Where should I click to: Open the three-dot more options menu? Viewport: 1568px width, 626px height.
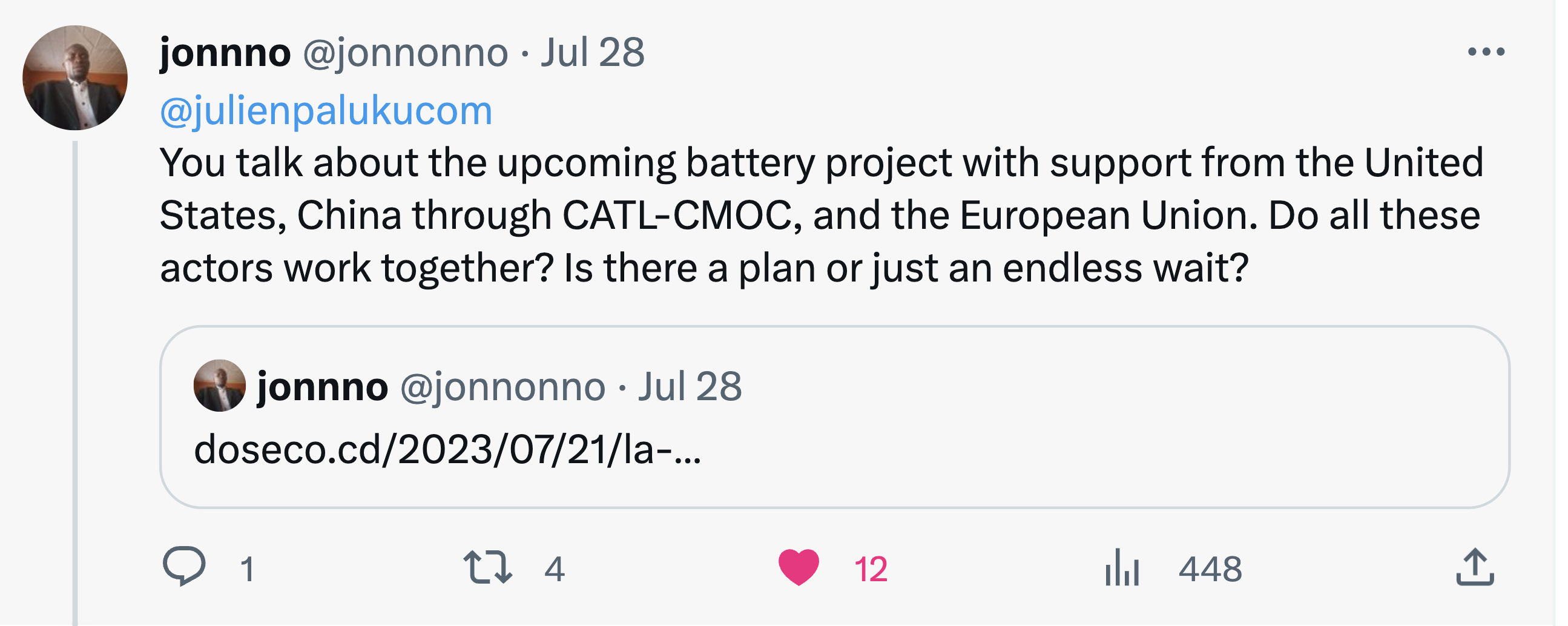click(1486, 51)
